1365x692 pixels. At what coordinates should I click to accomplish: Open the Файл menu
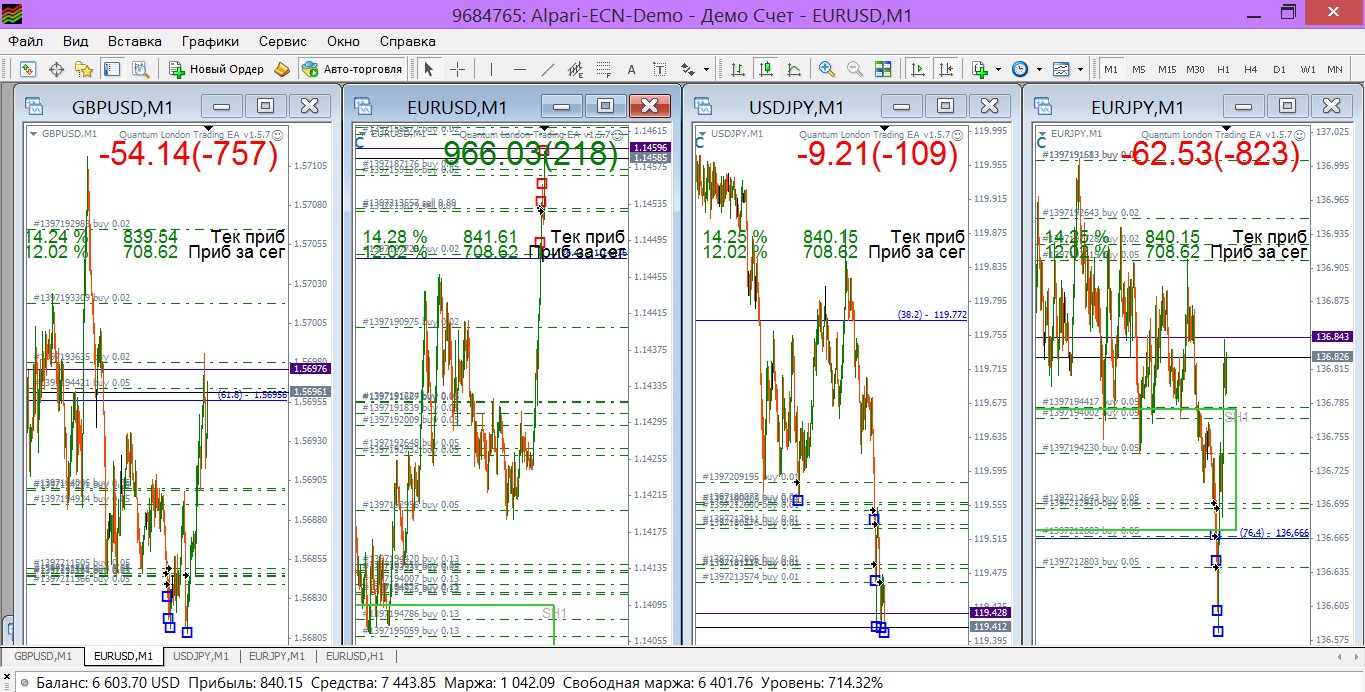[x=25, y=41]
